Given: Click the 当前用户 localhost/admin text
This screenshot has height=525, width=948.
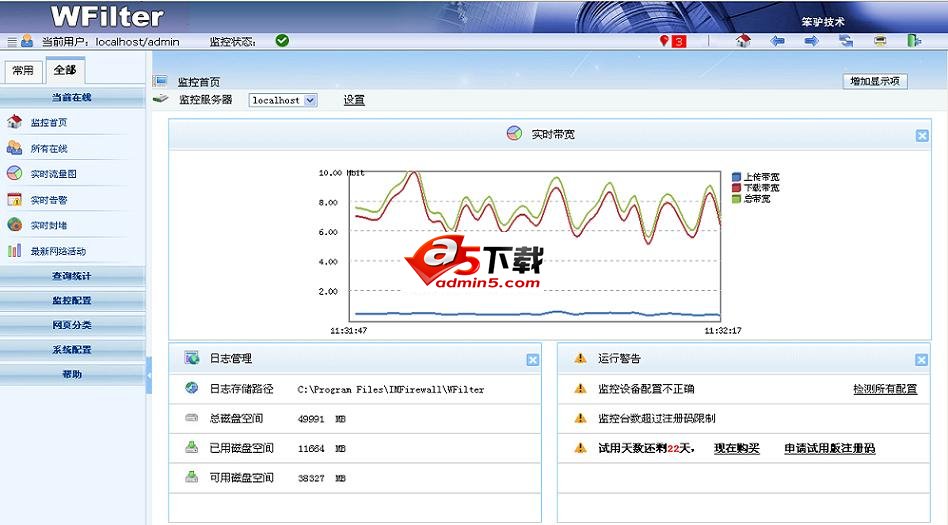Looking at the screenshot, I should [x=111, y=42].
